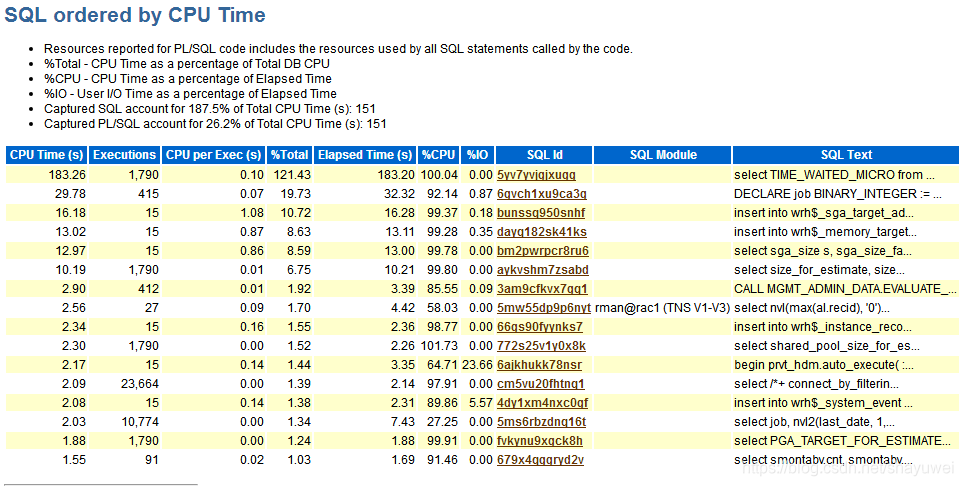
Task: Click the 1.08 CPU per Exec value
Action: click(252, 213)
